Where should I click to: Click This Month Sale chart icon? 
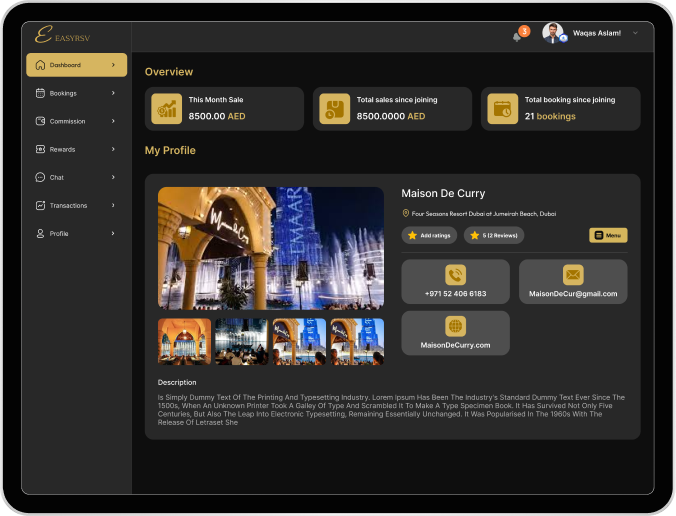click(x=166, y=109)
